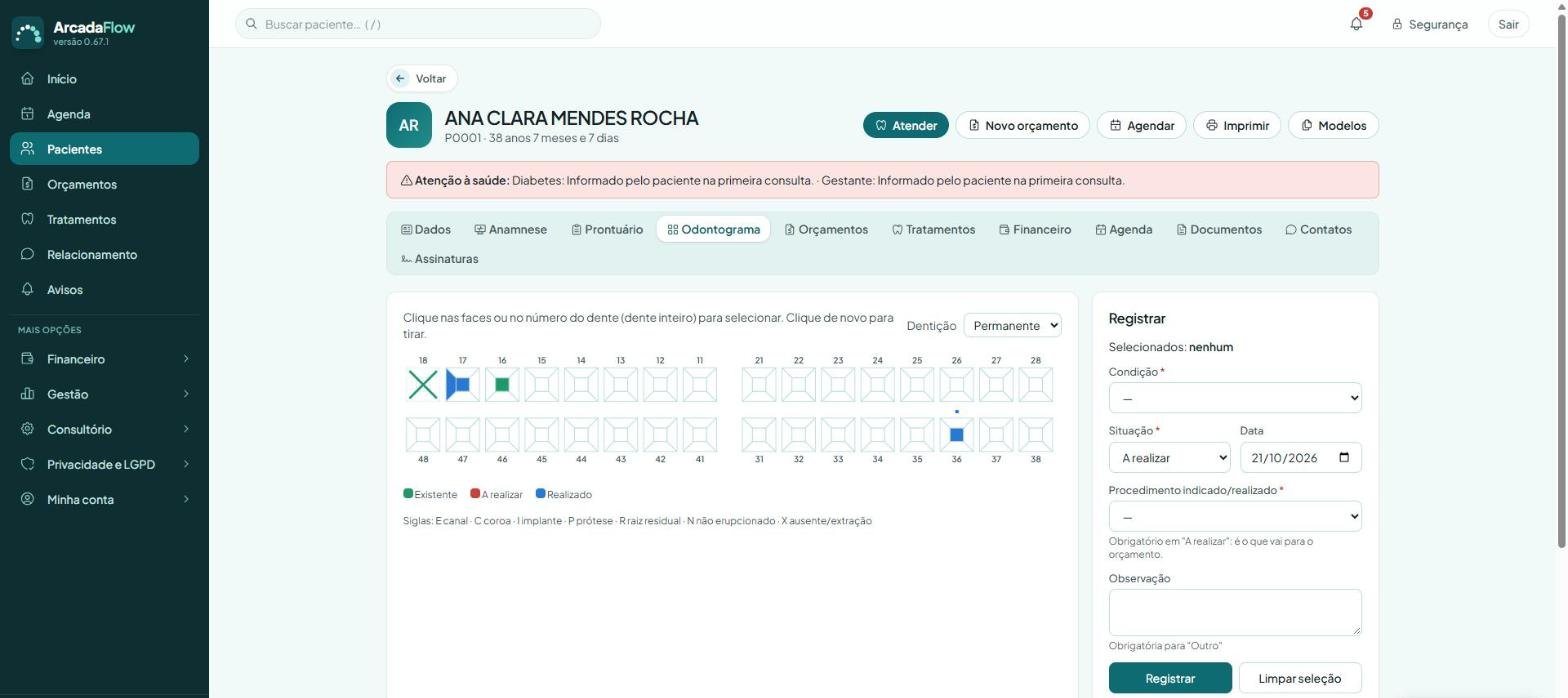This screenshot has height=698, width=1568.
Task: Select tooth 15 diagram
Action: [541, 385]
